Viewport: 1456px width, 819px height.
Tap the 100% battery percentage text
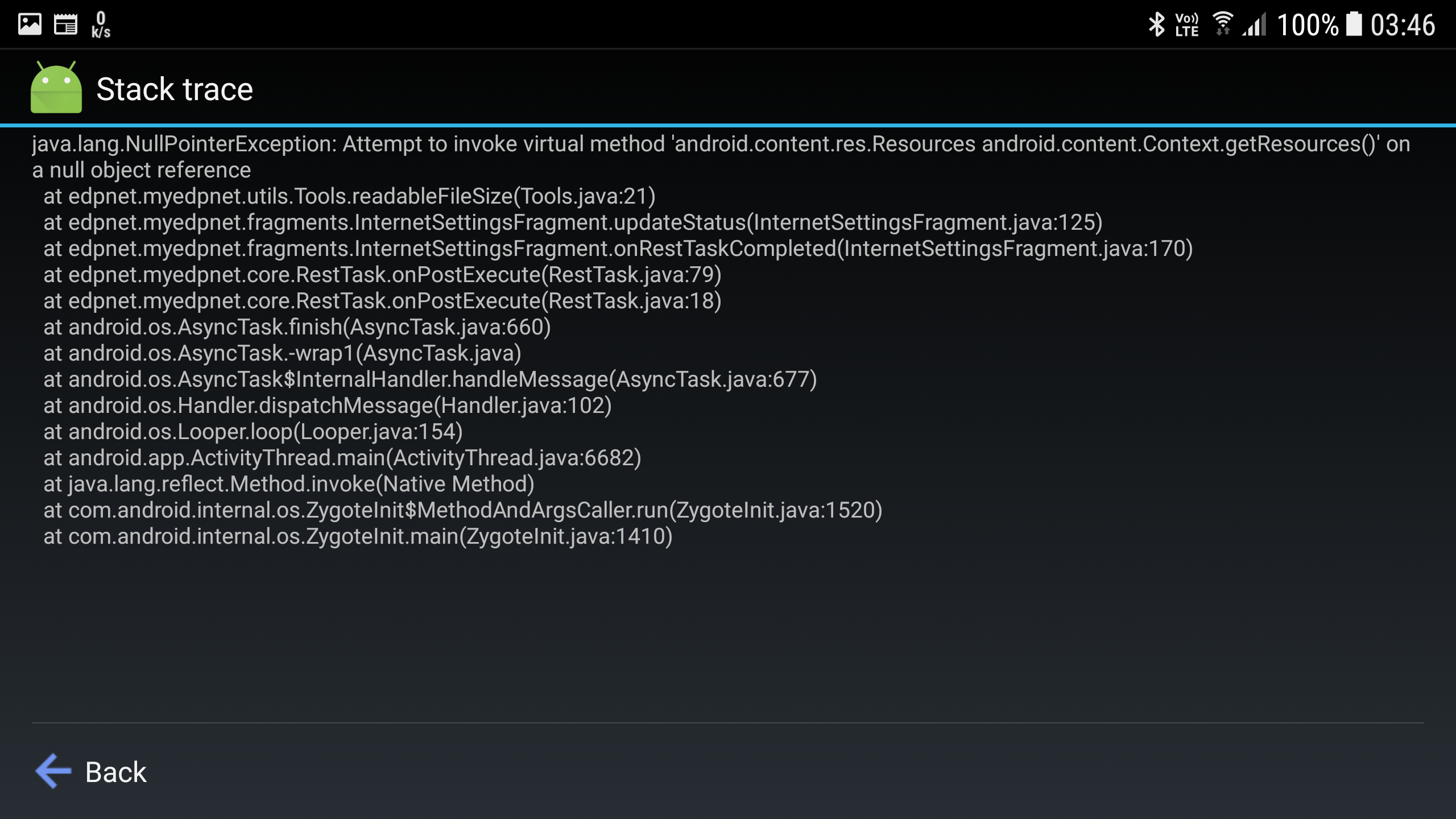[1308, 25]
